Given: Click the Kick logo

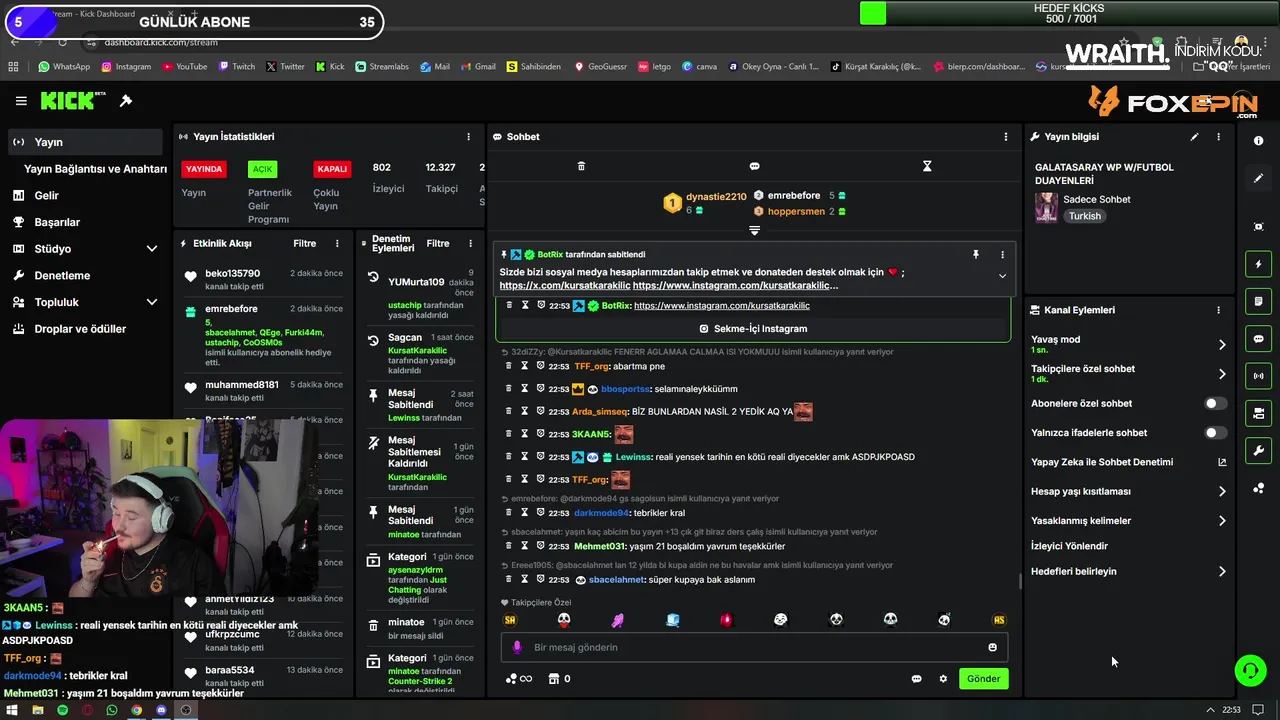Looking at the screenshot, I should pos(66,101).
